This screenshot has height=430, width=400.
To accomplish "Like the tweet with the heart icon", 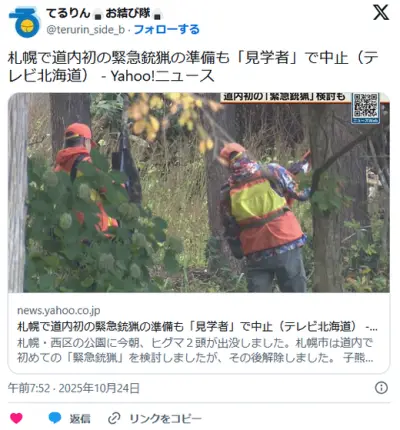I will click(x=16, y=418).
